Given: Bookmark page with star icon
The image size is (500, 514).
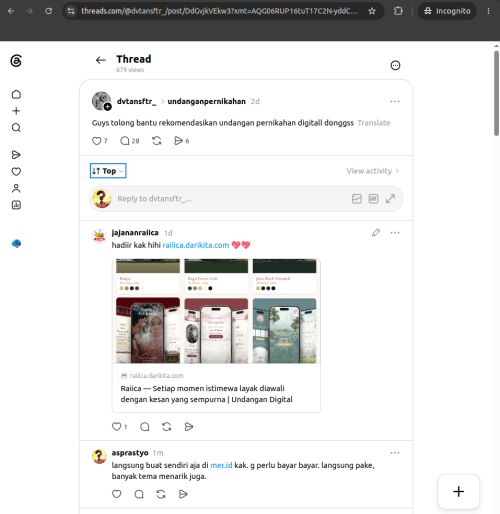Looking at the screenshot, I should (372, 11).
